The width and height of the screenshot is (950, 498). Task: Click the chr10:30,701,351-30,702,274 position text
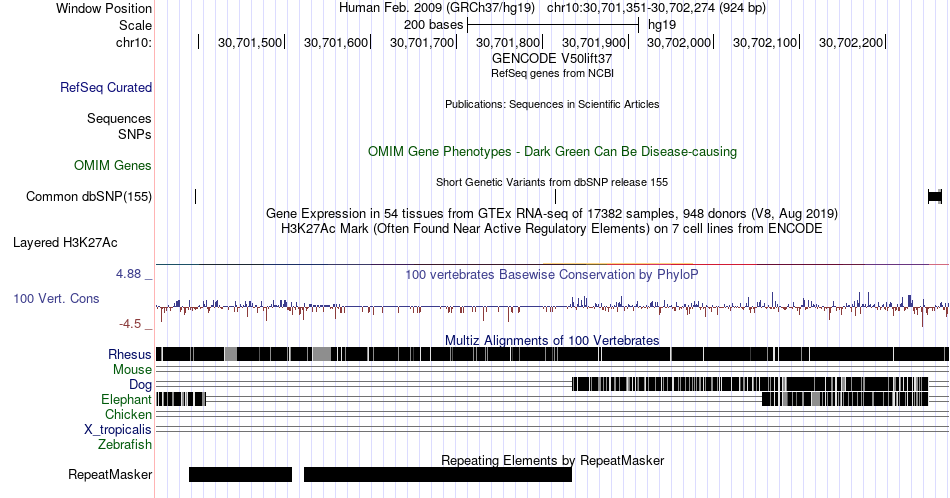[656, 8]
